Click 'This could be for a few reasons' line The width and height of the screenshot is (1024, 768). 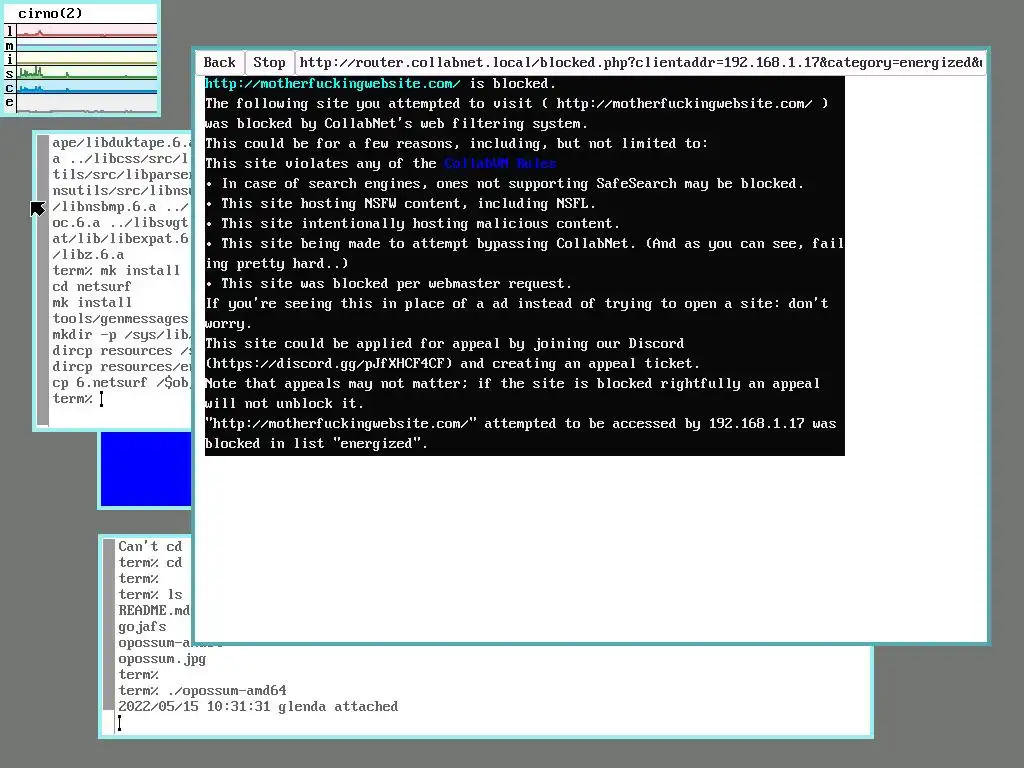tap(456, 144)
